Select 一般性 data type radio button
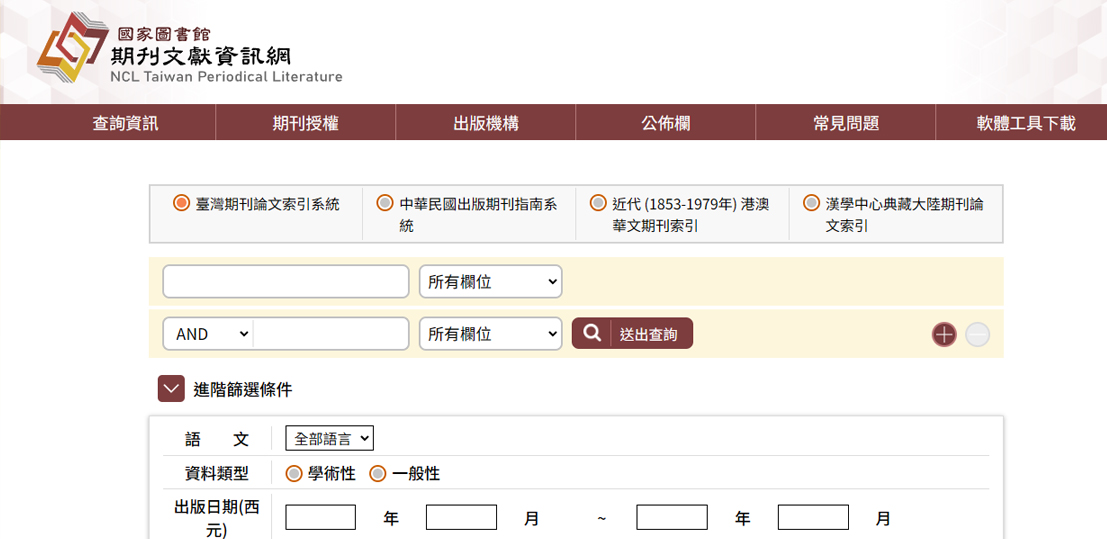The height and width of the screenshot is (539, 1107). pos(378,473)
